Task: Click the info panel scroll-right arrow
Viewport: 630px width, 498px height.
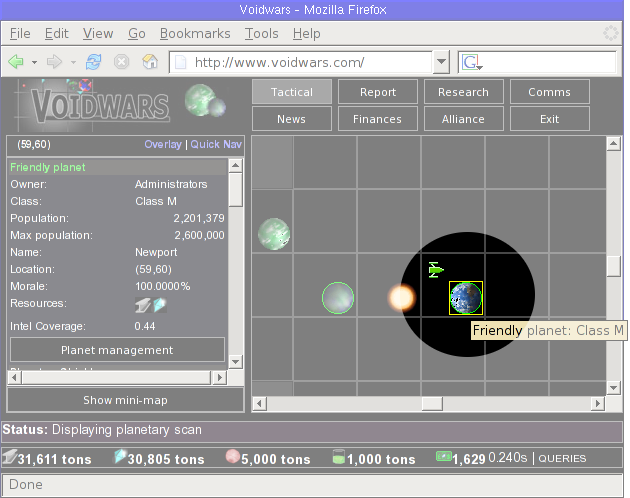Action: (219, 378)
